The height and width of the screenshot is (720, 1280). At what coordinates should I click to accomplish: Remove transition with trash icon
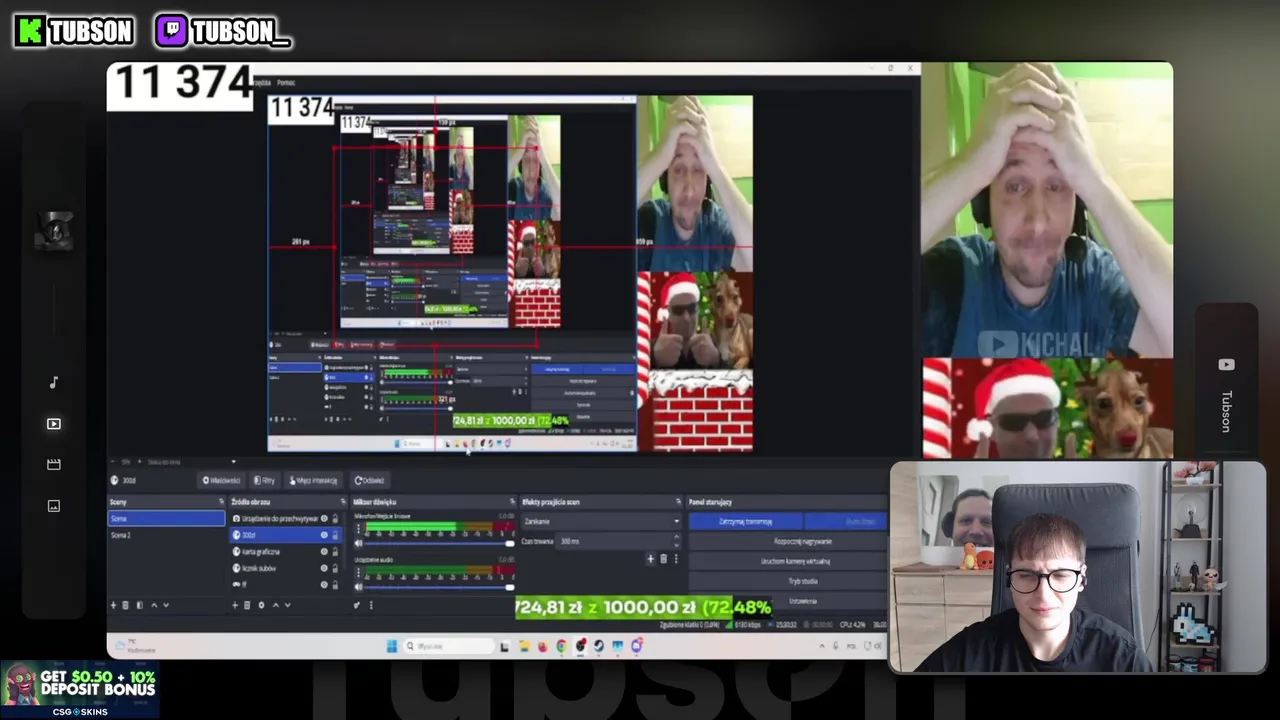[663, 559]
